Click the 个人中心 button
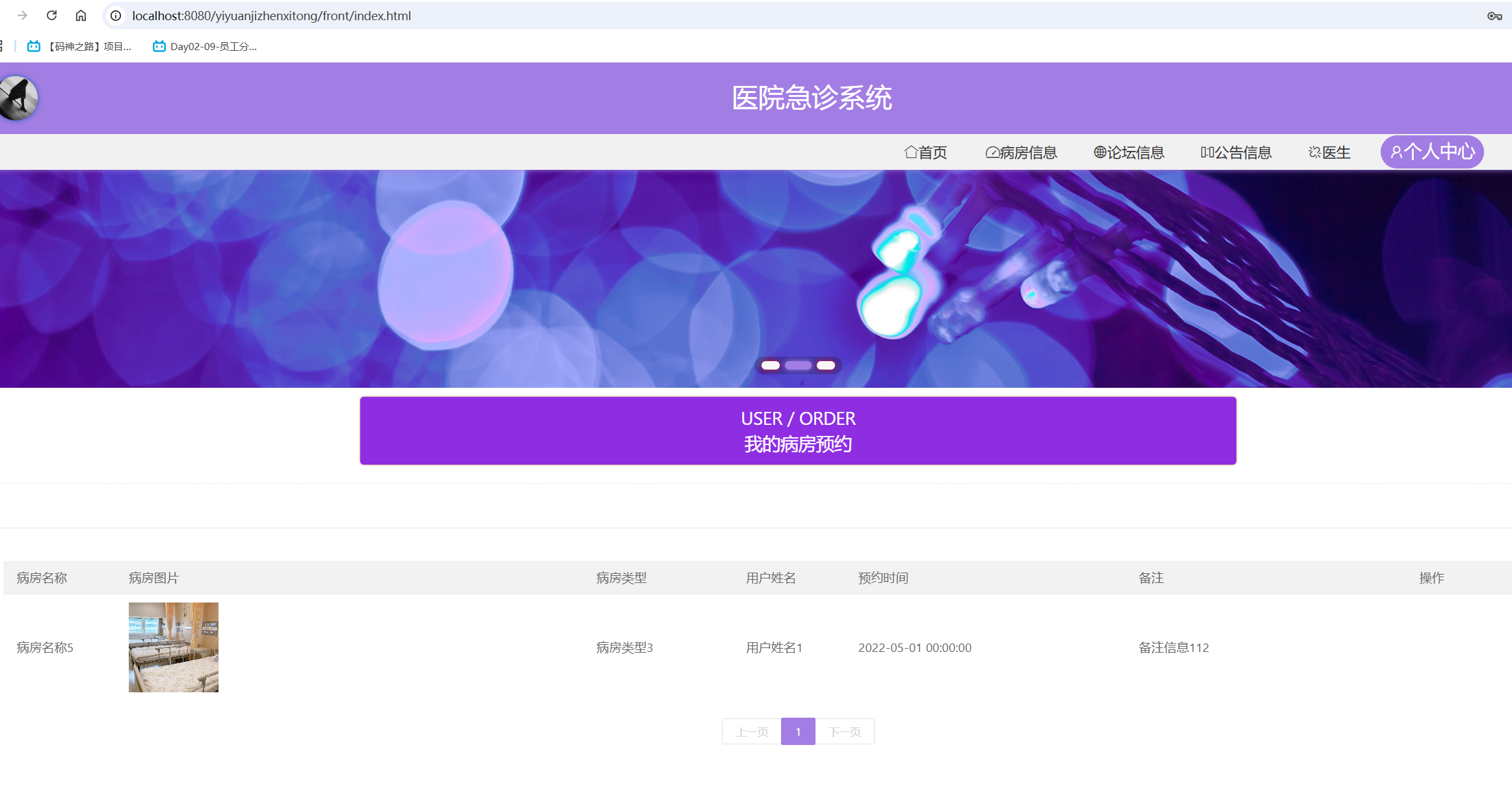This screenshot has width=1512, height=786. point(1432,152)
